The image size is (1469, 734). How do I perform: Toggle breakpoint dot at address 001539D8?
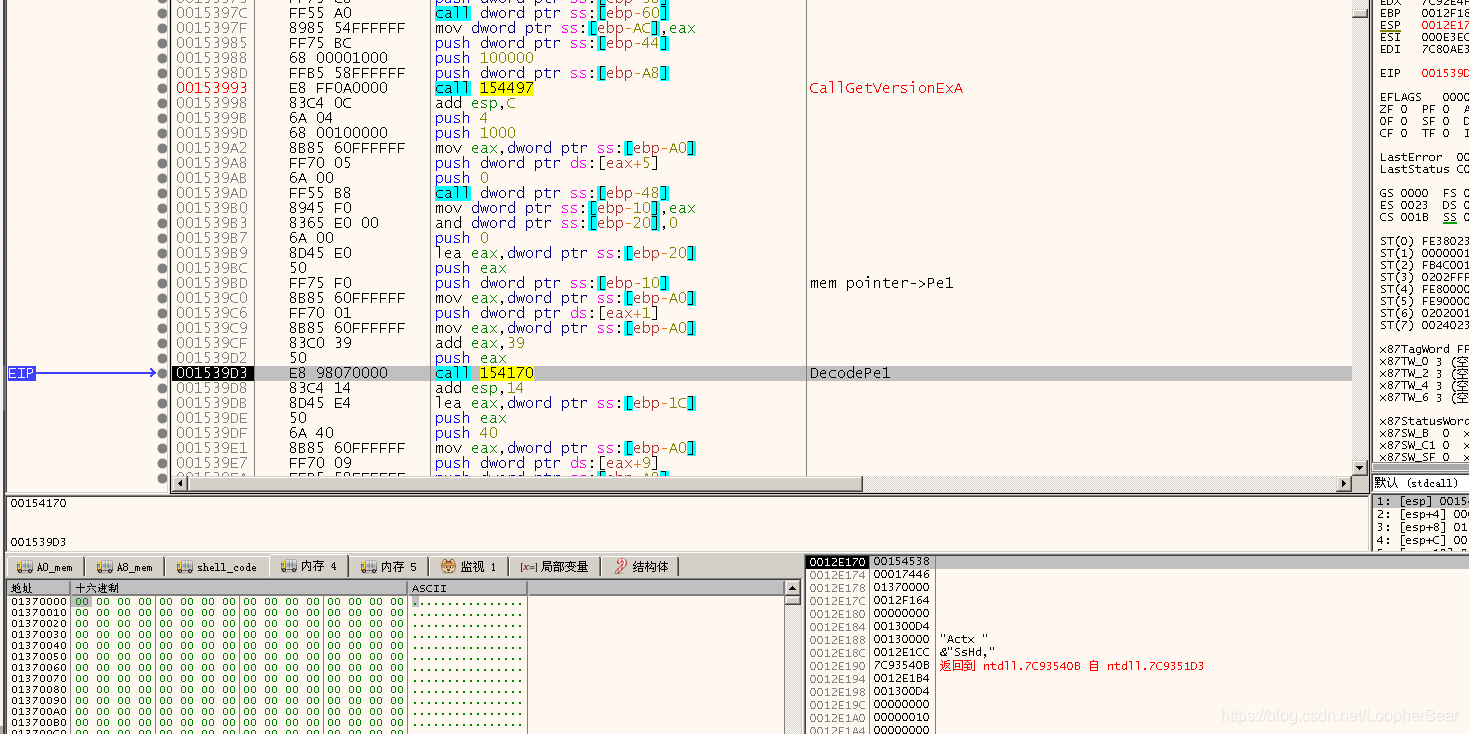pyautogui.click(x=162, y=388)
